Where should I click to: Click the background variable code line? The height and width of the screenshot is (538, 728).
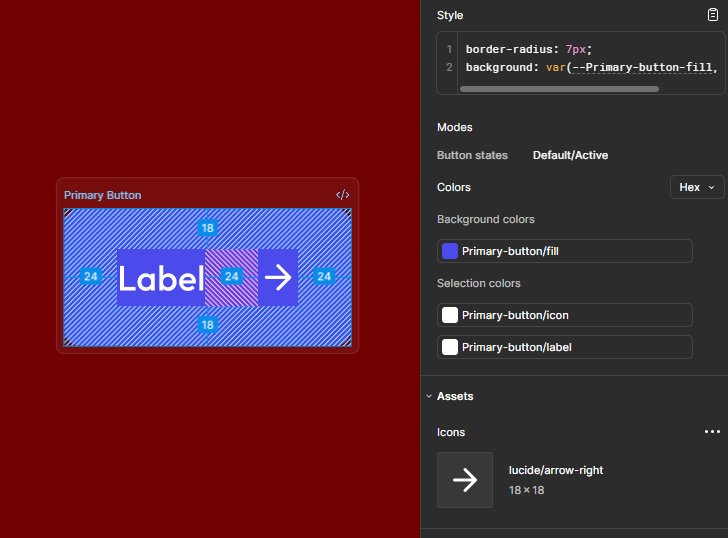(590, 67)
